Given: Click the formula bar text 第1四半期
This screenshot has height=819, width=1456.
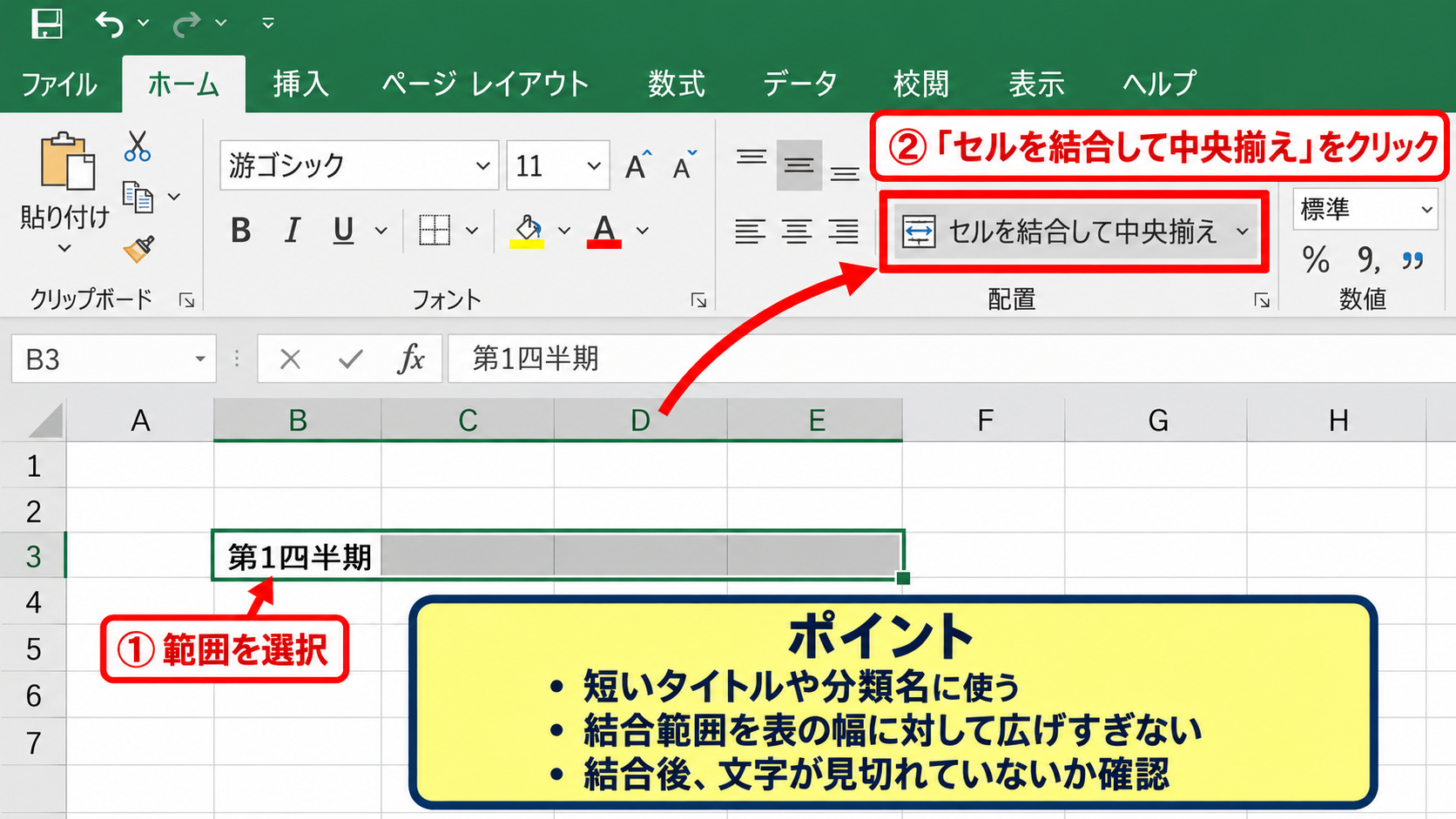Looking at the screenshot, I should click(x=536, y=359).
